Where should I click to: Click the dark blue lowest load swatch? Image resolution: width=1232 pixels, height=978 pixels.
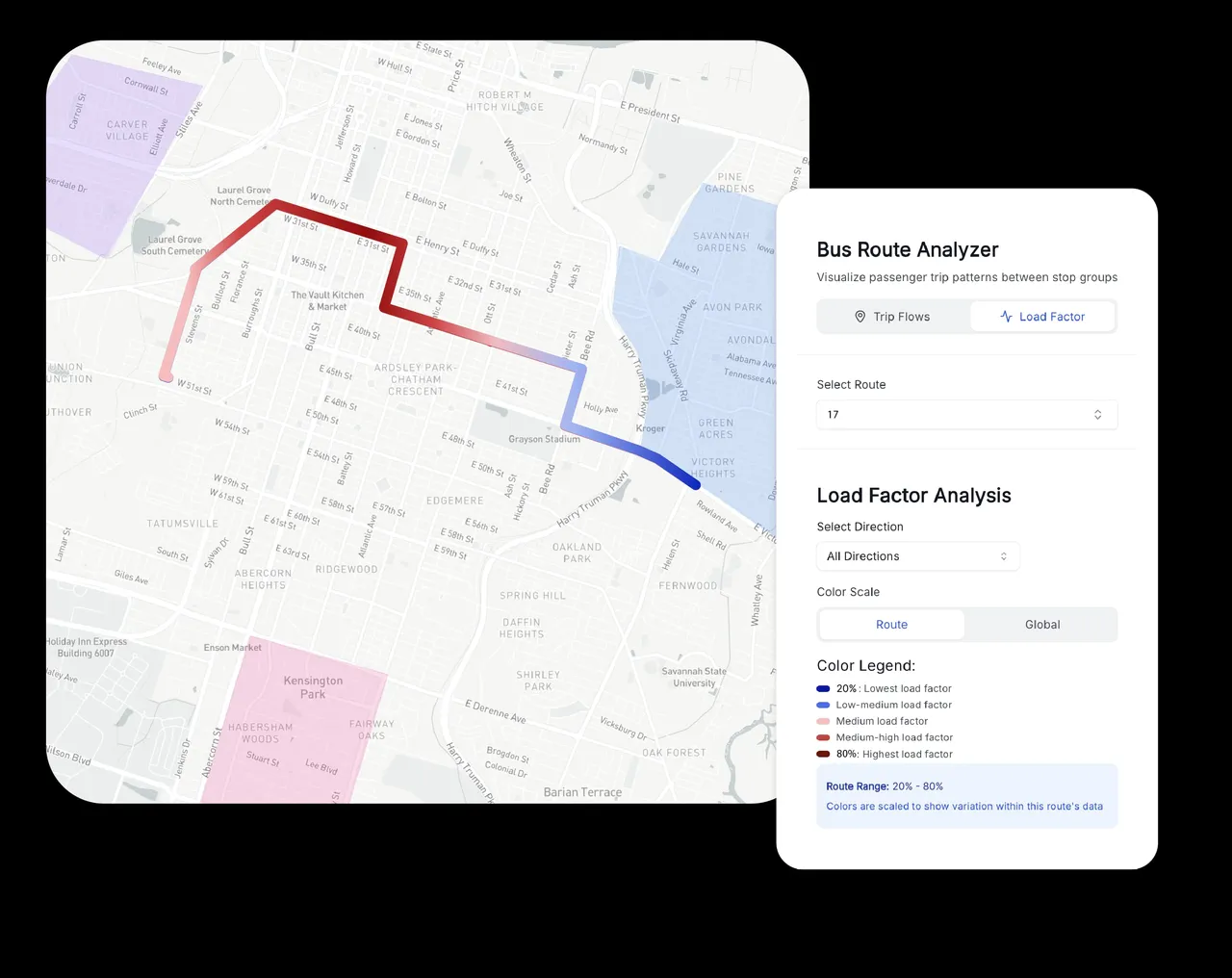click(823, 689)
